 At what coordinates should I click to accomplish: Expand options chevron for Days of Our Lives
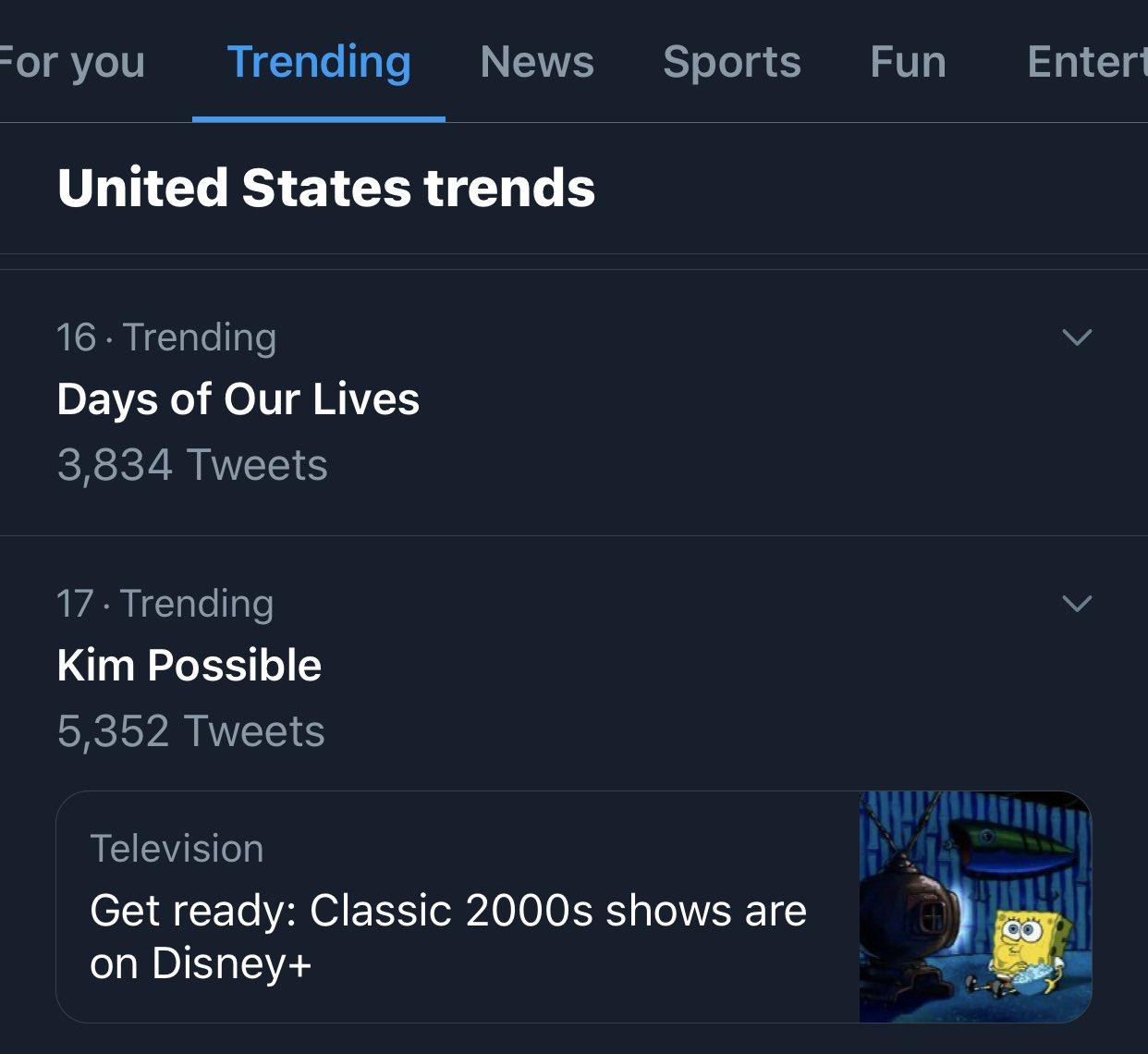pos(1077,337)
